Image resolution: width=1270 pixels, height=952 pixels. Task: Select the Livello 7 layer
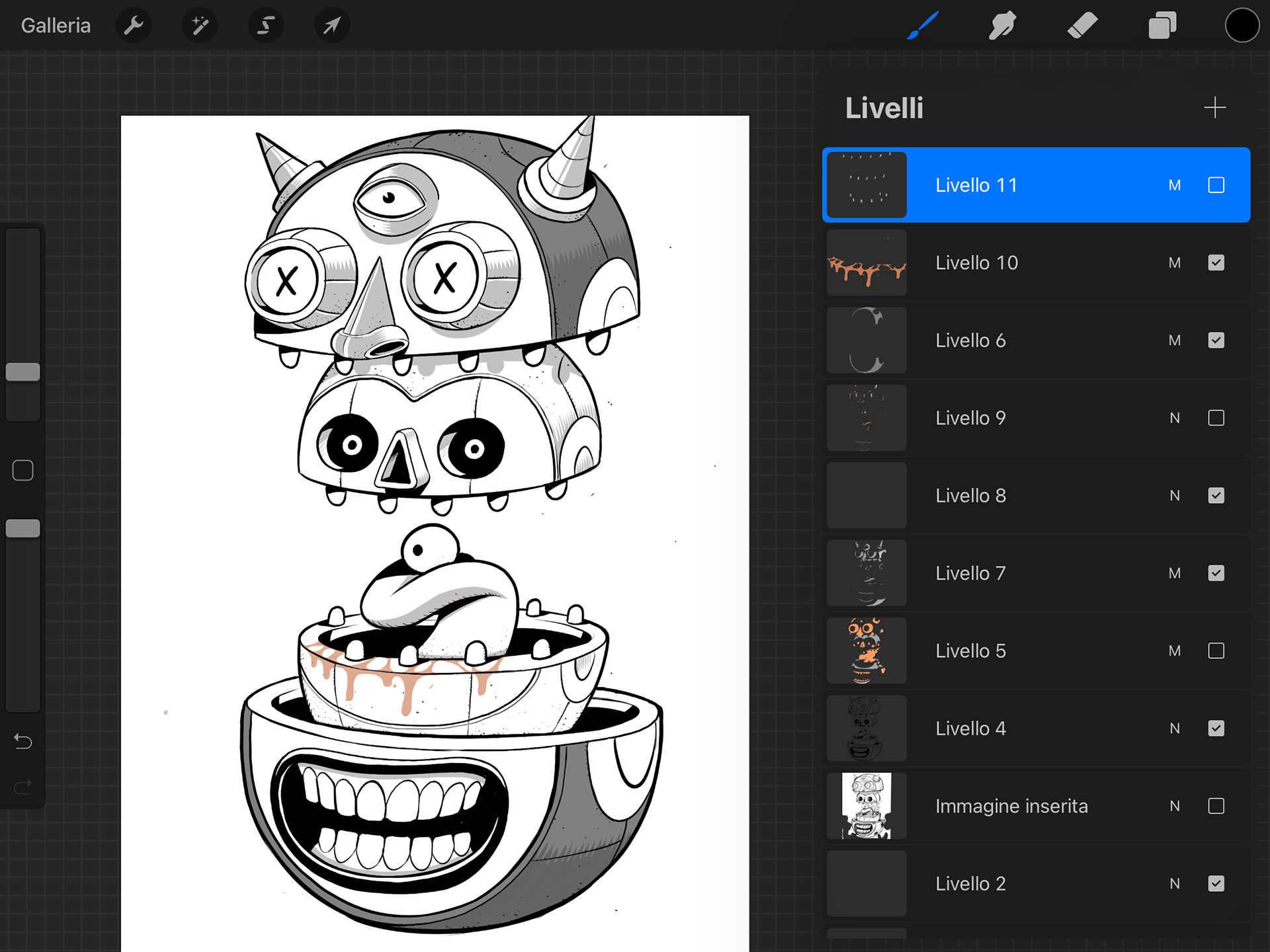coord(970,573)
